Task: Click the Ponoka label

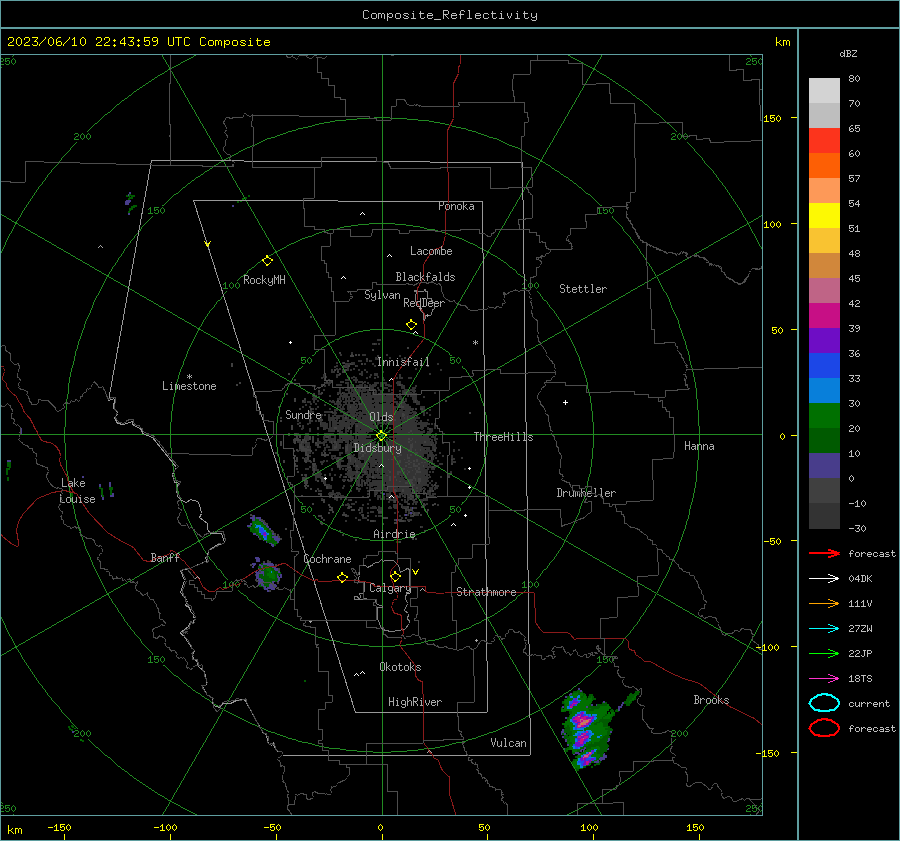Action: [x=456, y=206]
